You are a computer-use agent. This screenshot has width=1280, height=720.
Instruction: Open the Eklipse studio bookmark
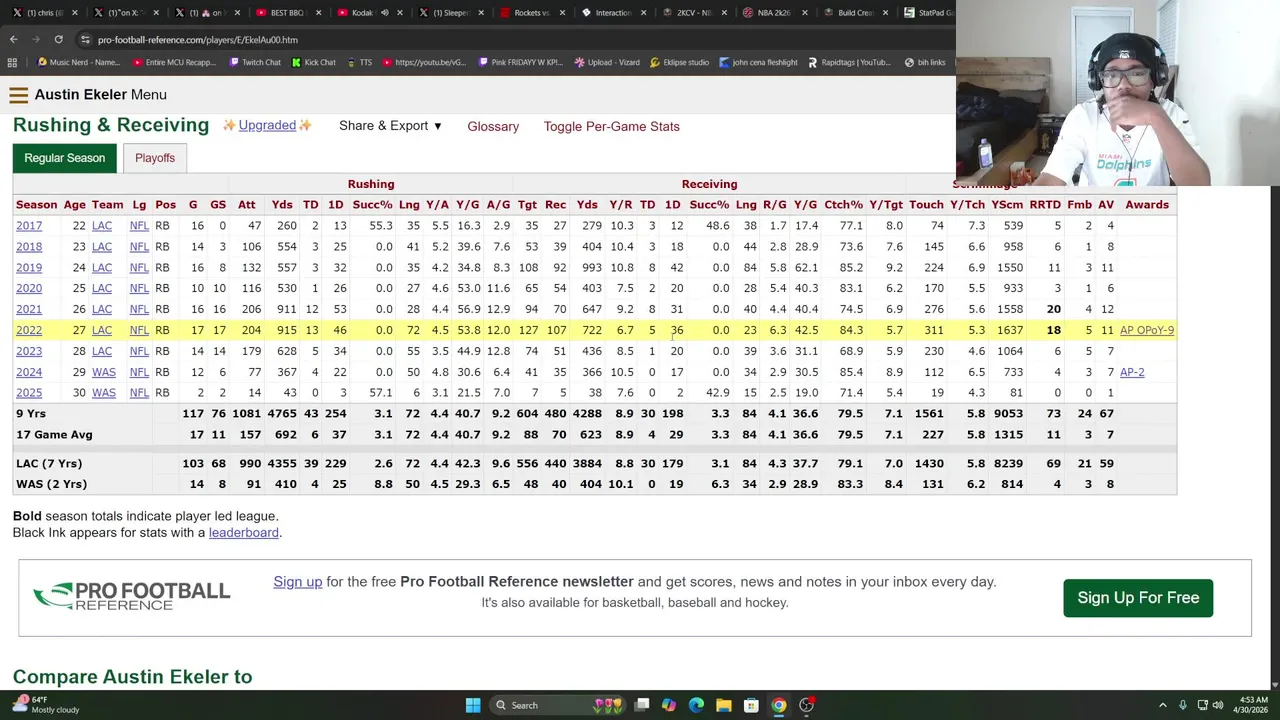pos(679,62)
